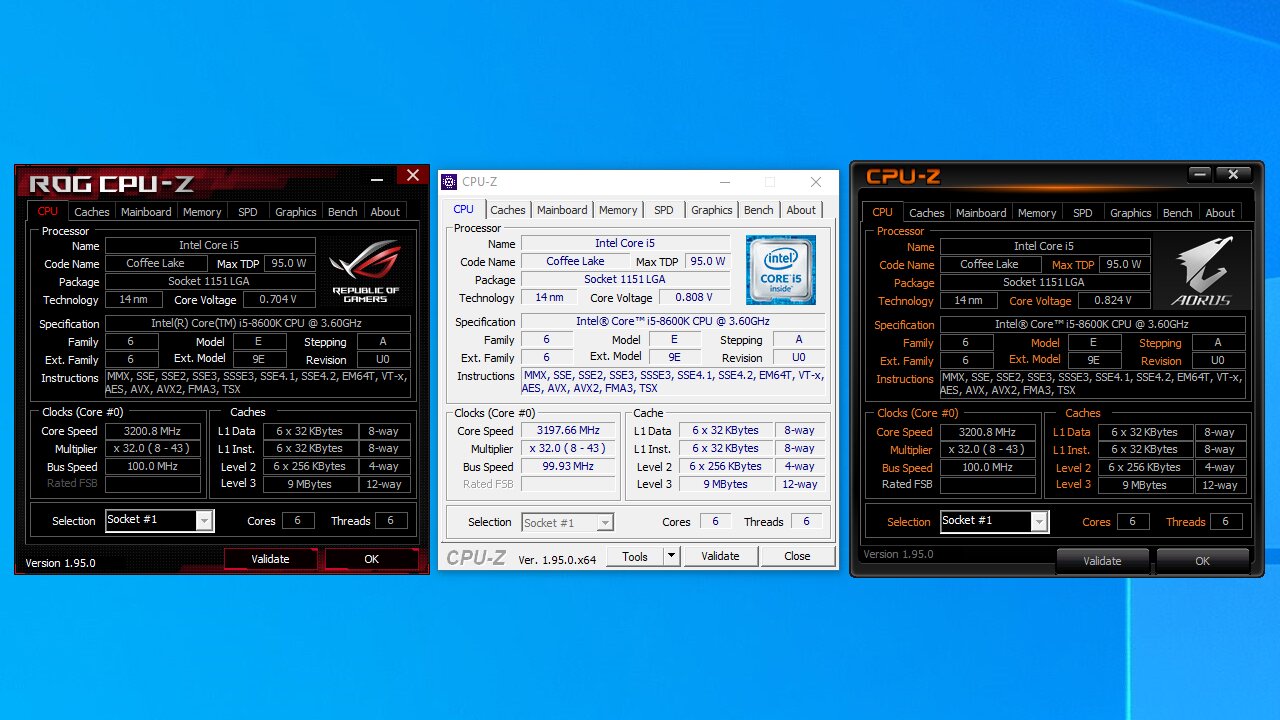
Task: Select SPD tab in ROG CPU-Z
Action: (x=248, y=212)
